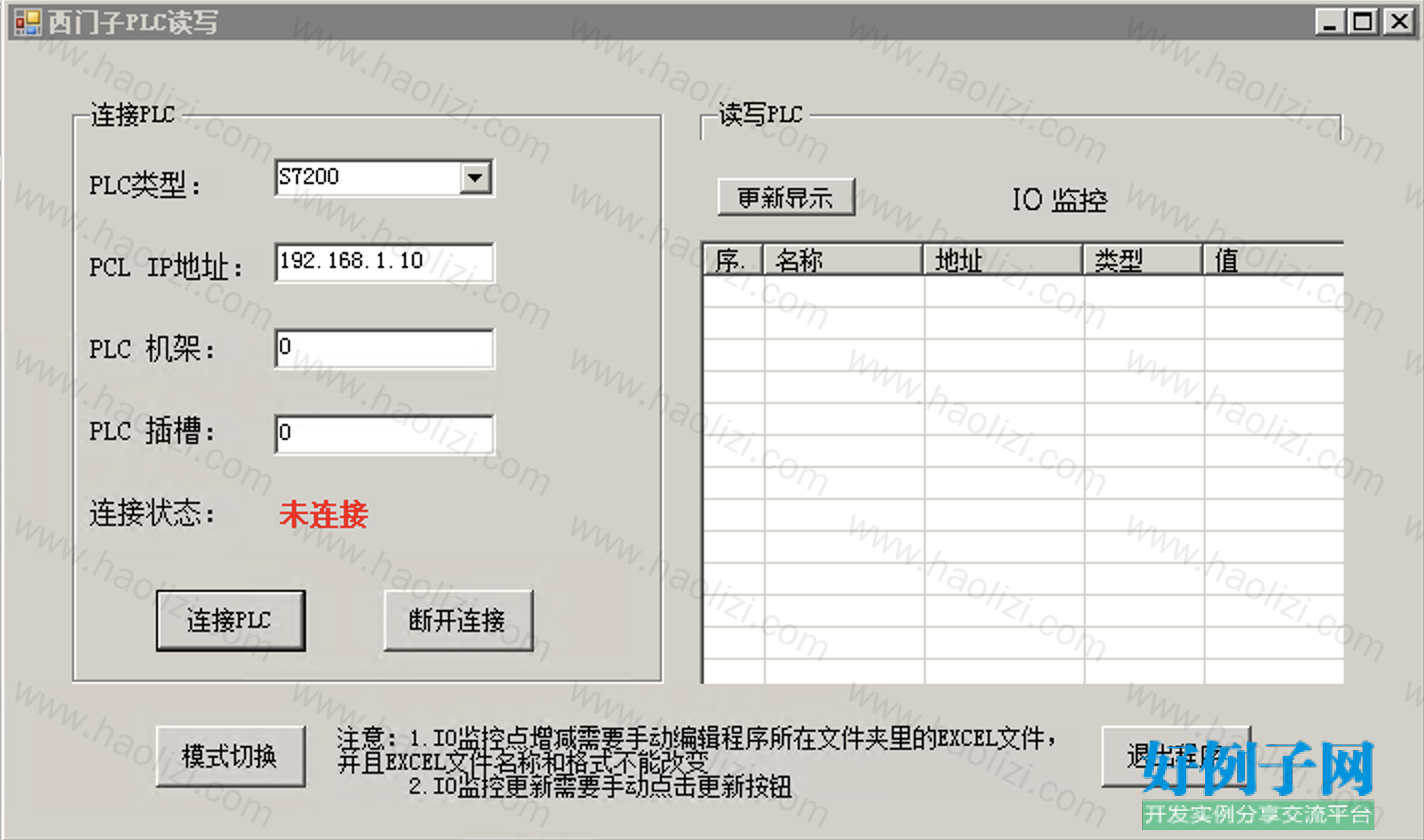The width and height of the screenshot is (1424, 840).
Task: Click the PLC类型： label
Action: (146, 186)
